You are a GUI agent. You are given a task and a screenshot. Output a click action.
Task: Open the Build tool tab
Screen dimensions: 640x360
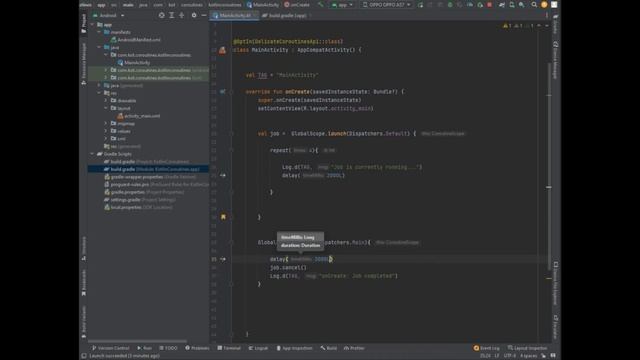pyautogui.click(x=329, y=348)
